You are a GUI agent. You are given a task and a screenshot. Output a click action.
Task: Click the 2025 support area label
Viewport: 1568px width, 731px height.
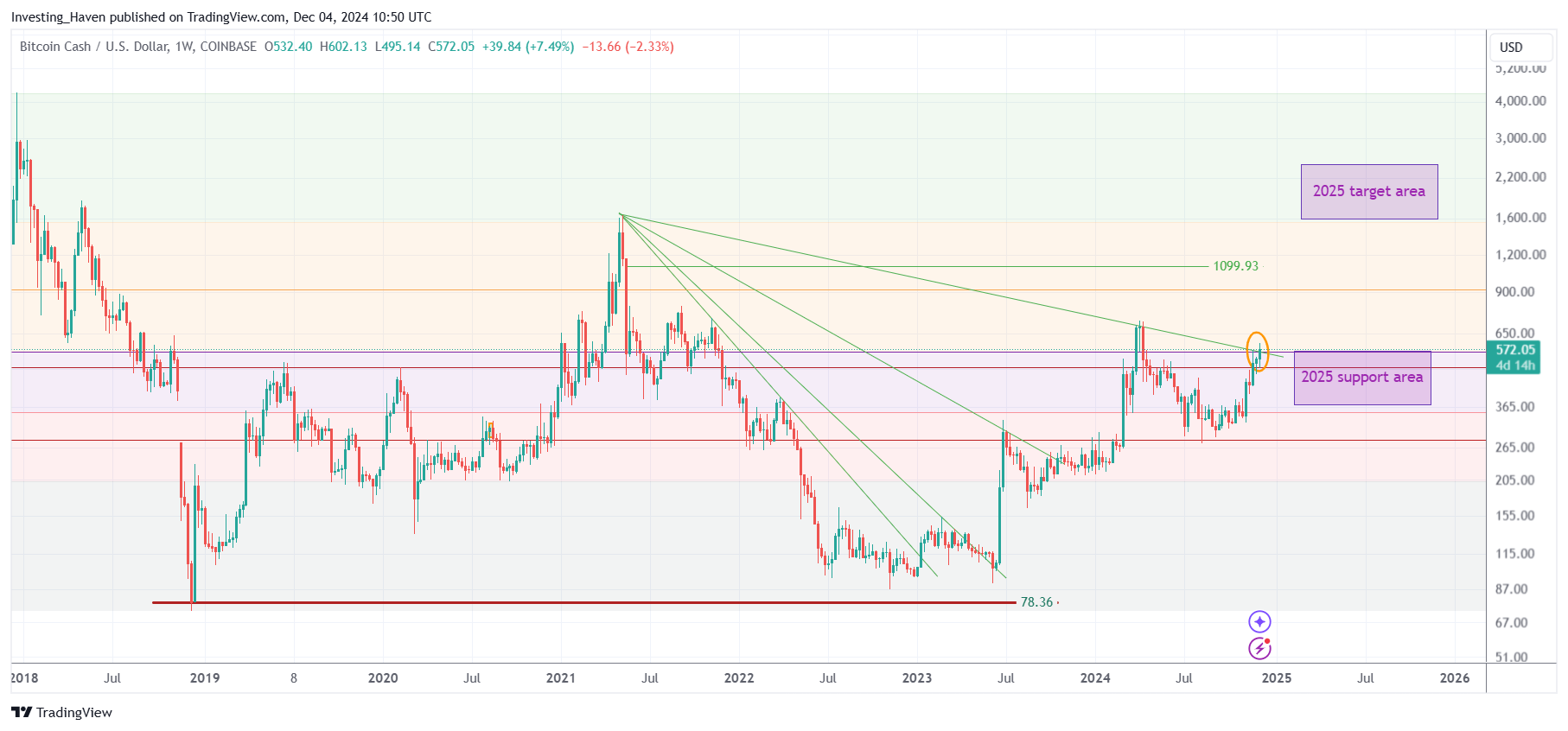[1362, 378]
